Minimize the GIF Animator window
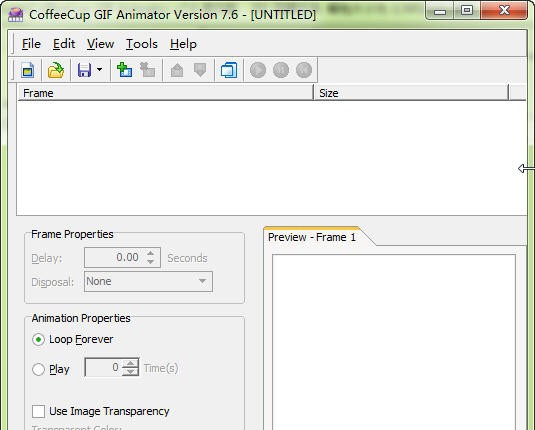Screen dimensions: 535x430 point(440,11)
